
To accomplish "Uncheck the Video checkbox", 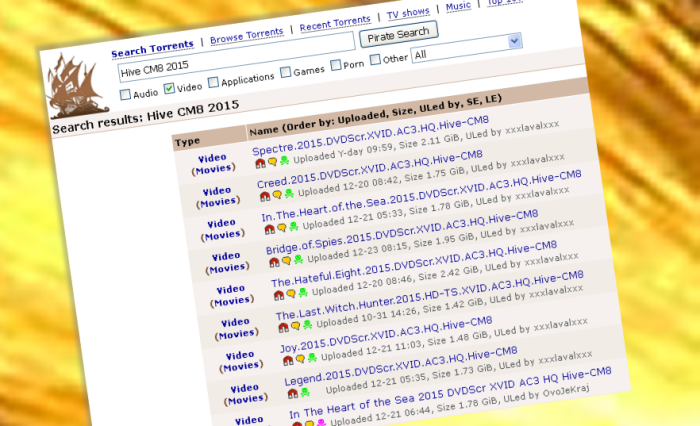I will [169, 88].
